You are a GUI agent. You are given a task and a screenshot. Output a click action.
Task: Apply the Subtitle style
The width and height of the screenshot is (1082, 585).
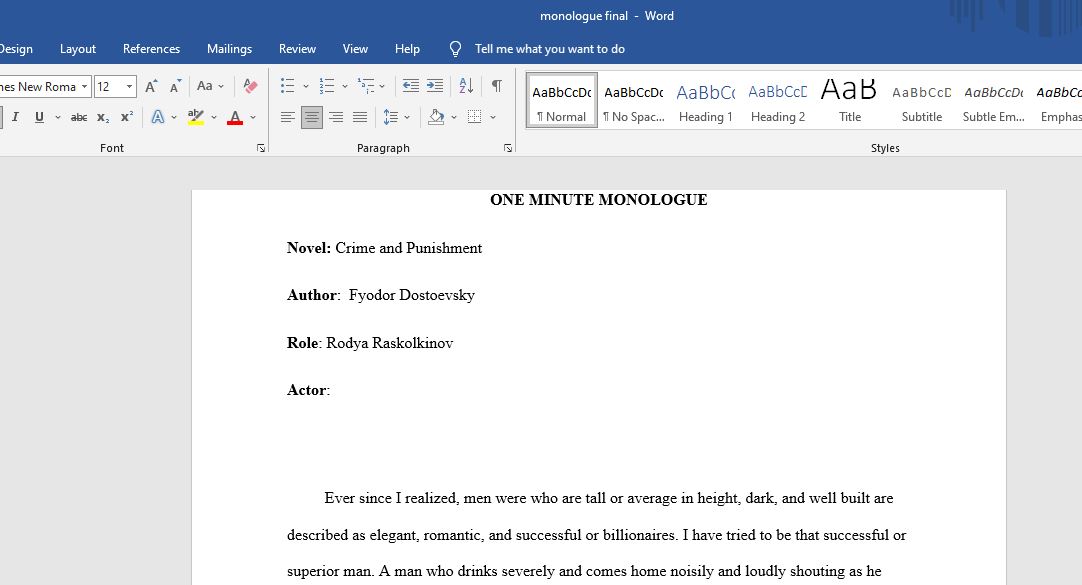[x=921, y=101]
